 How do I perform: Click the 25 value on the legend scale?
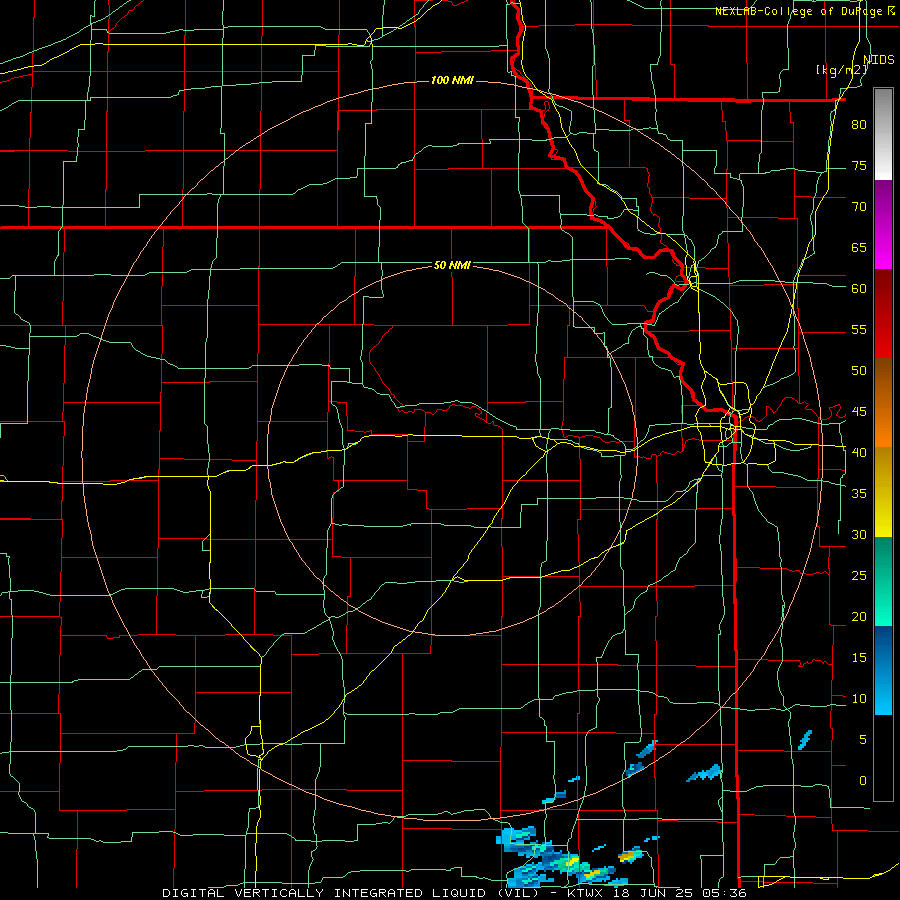click(859, 575)
